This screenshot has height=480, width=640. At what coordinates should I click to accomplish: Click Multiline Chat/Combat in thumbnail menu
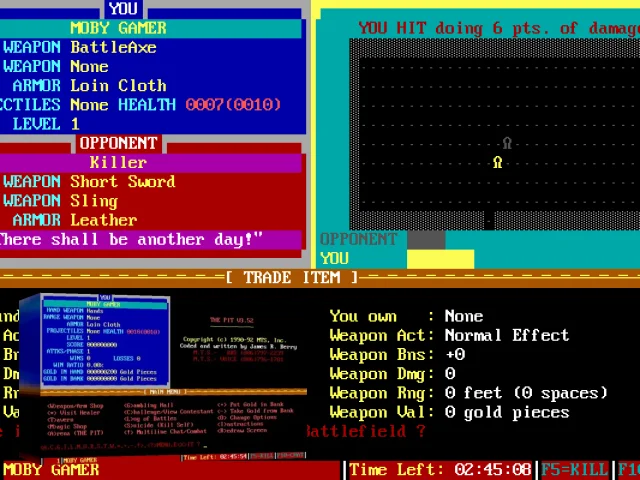pos(165,431)
